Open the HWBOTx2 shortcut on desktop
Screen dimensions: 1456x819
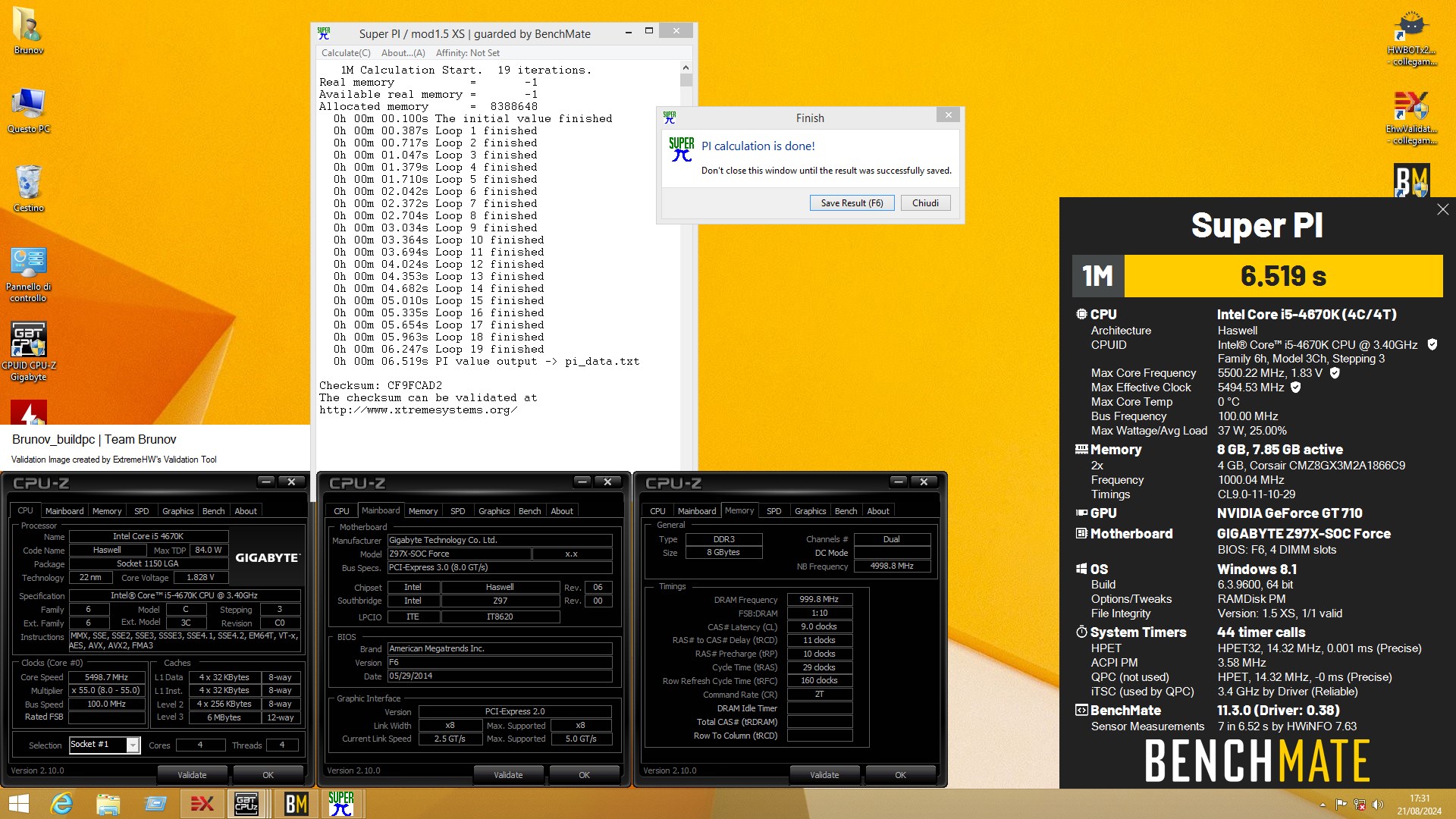[x=1410, y=38]
